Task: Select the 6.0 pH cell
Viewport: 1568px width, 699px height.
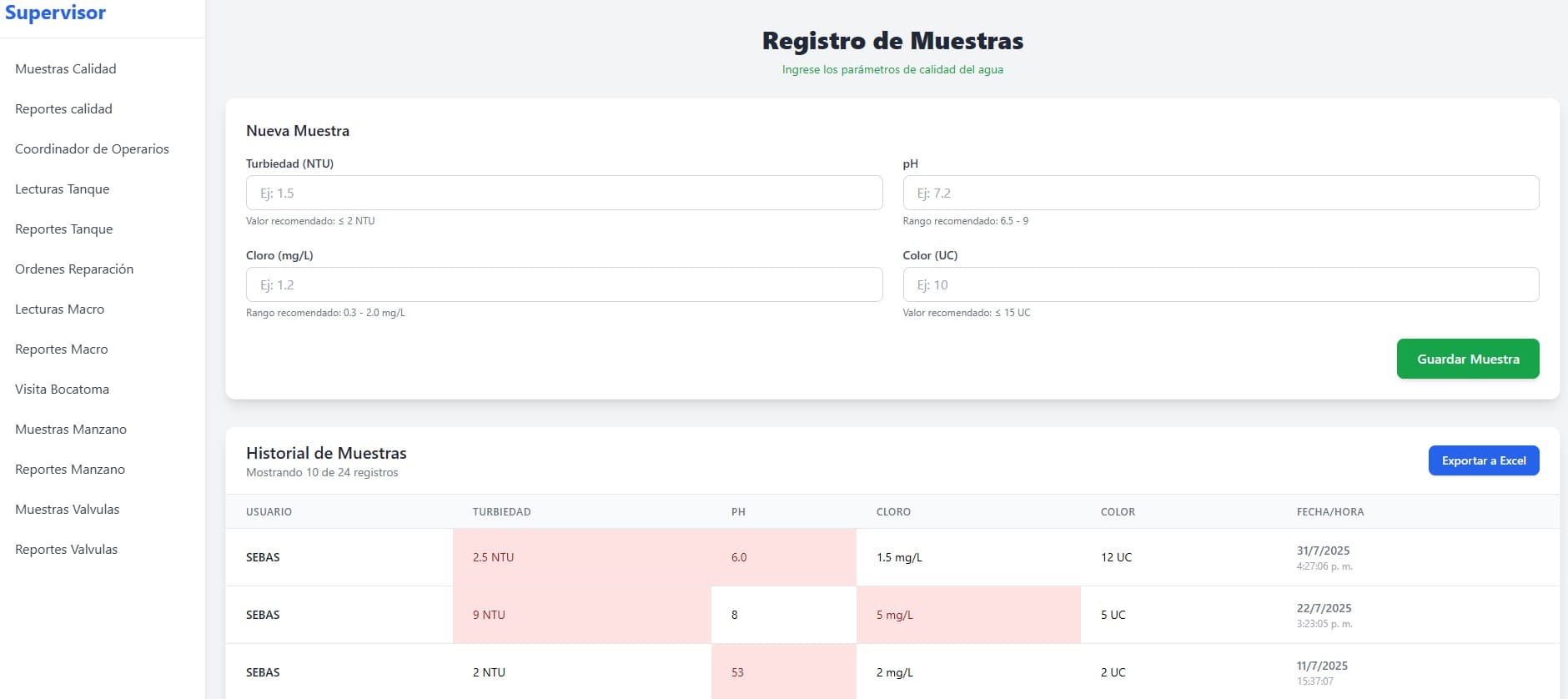Action: [x=784, y=557]
